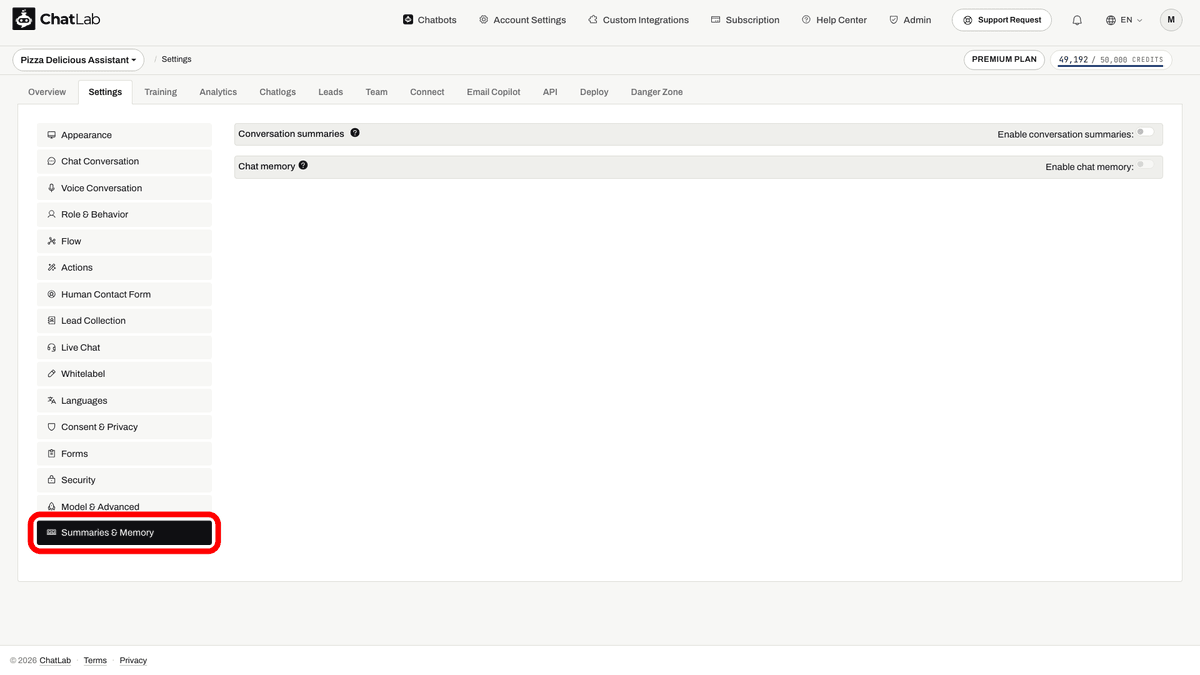Go to the Deploy tab

pos(594,92)
